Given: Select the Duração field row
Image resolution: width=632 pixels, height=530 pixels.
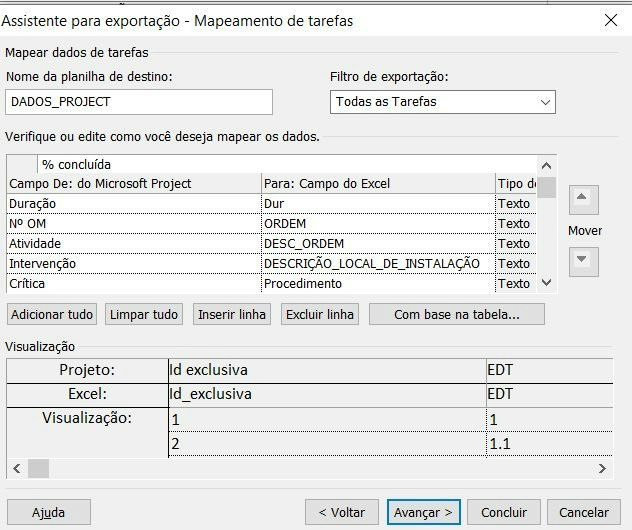Looking at the screenshot, I should [271, 204].
